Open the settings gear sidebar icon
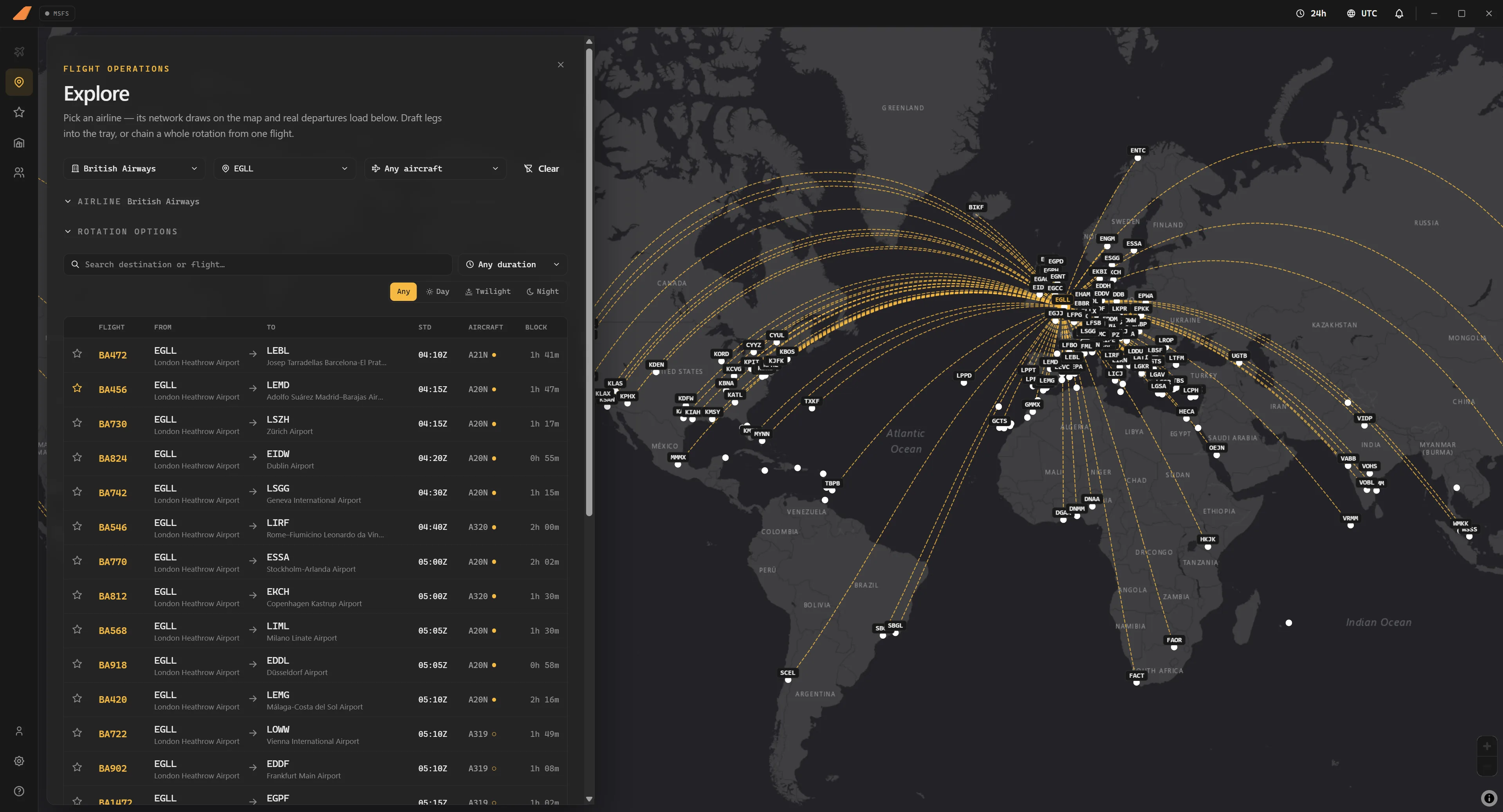This screenshot has width=1503, height=812. point(19,761)
